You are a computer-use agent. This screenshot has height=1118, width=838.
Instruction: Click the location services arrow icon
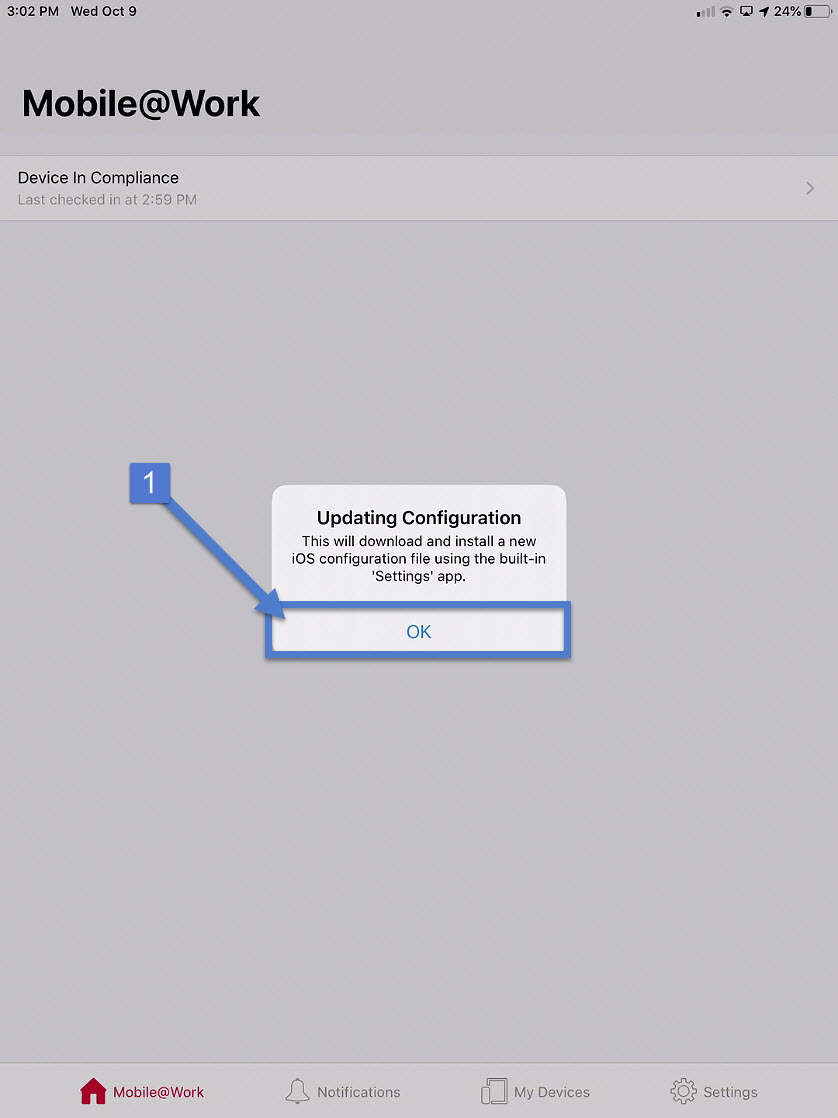pos(764,12)
